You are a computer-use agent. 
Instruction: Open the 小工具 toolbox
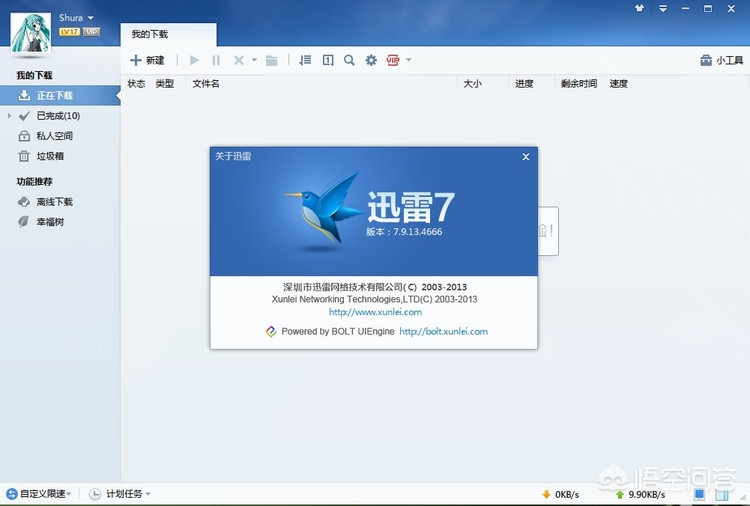(x=721, y=61)
